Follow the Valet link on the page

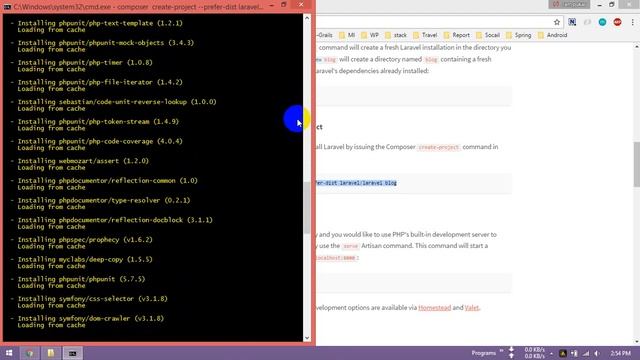click(x=472, y=308)
